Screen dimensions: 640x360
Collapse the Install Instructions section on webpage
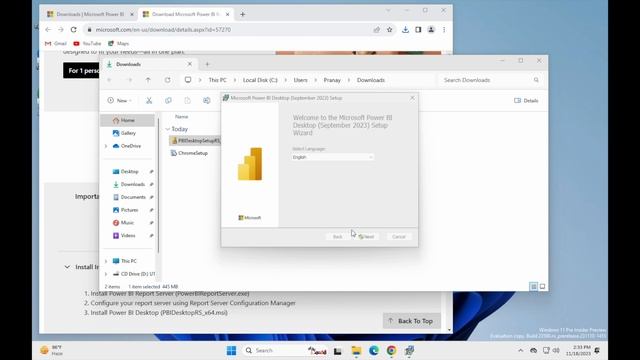coord(67,267)
